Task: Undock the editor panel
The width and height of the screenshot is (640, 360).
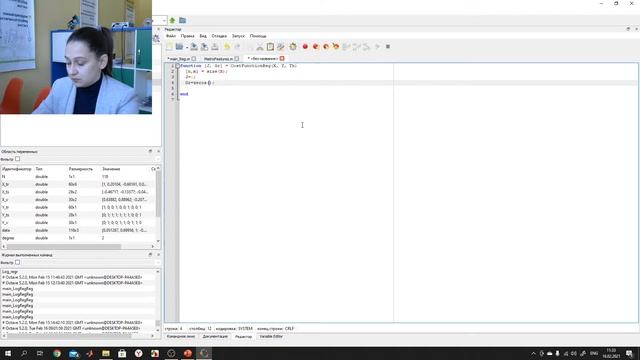Action: click(628, 29)
